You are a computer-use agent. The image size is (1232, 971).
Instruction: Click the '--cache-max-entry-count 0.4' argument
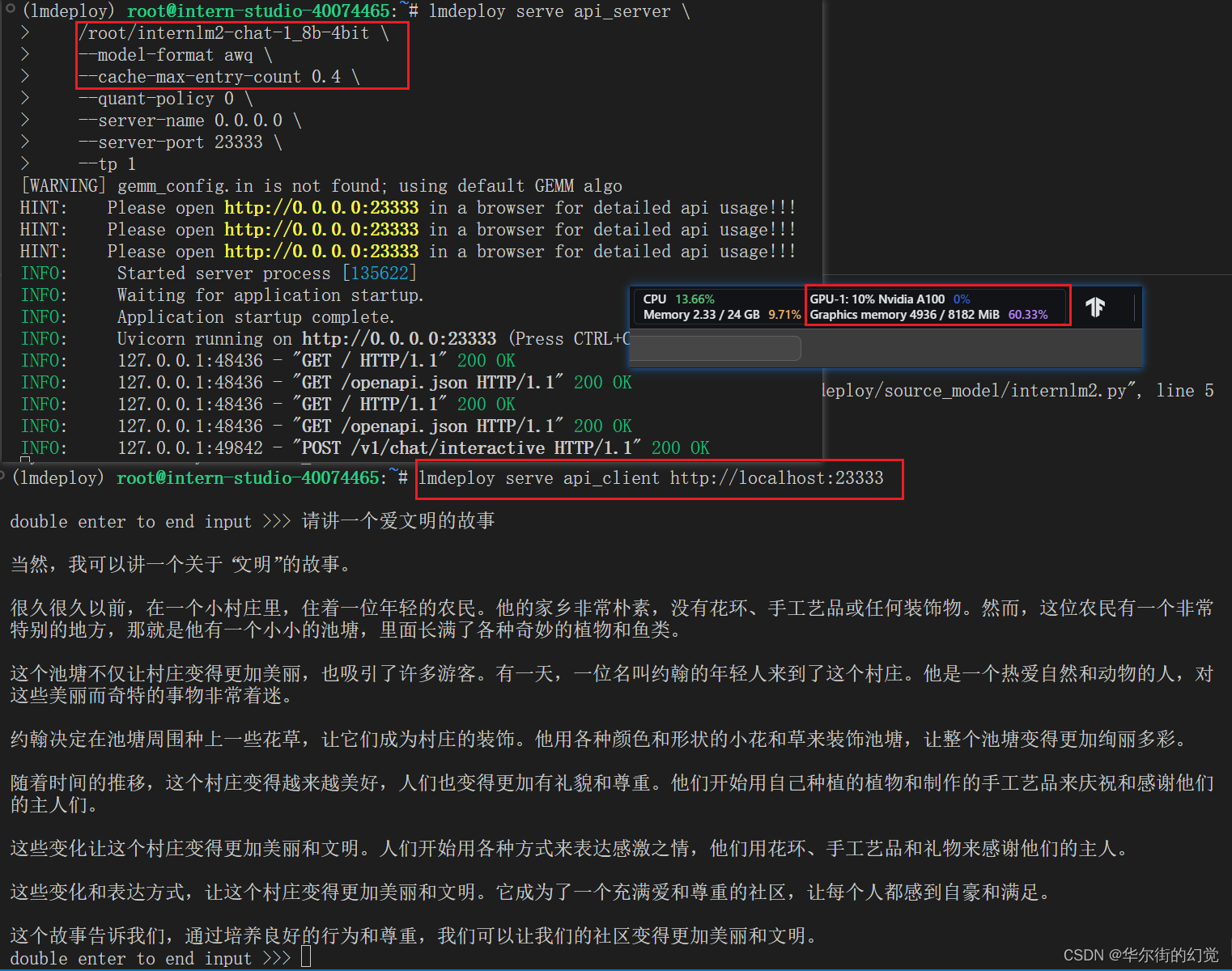point(210,77)
